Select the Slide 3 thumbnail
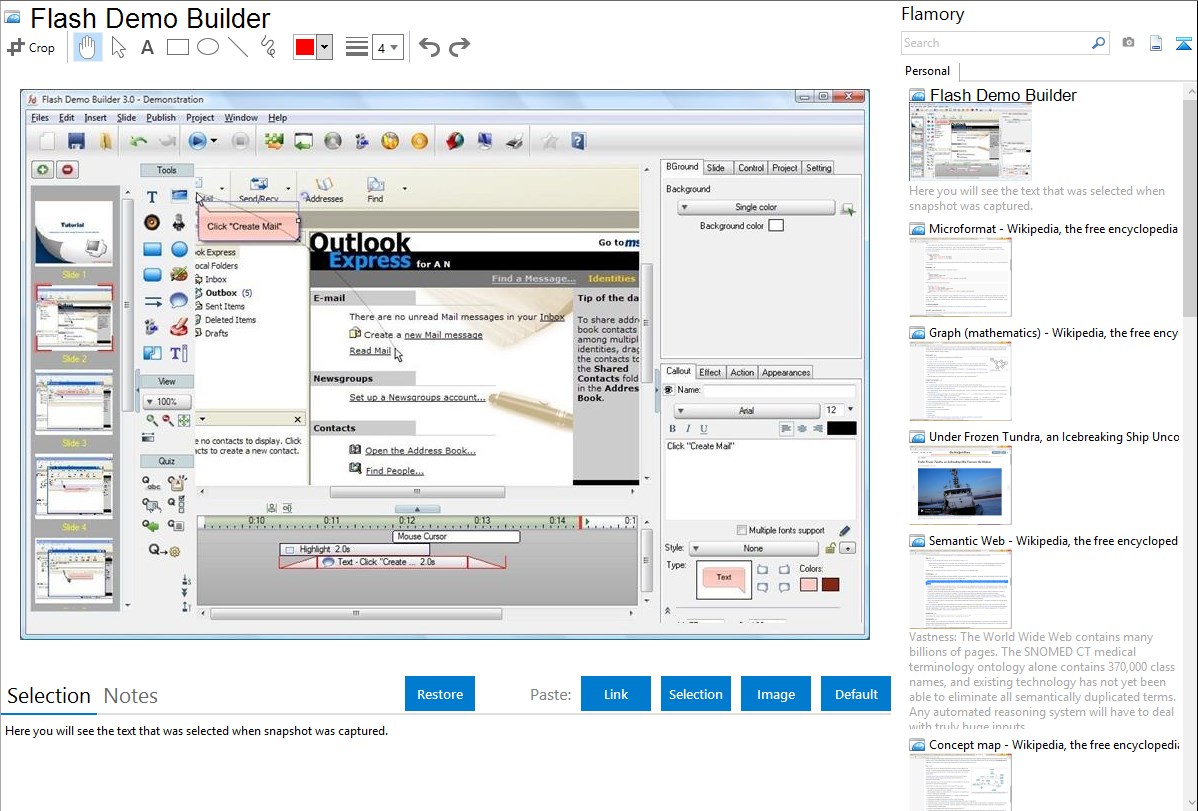 (x=73, y=403)
